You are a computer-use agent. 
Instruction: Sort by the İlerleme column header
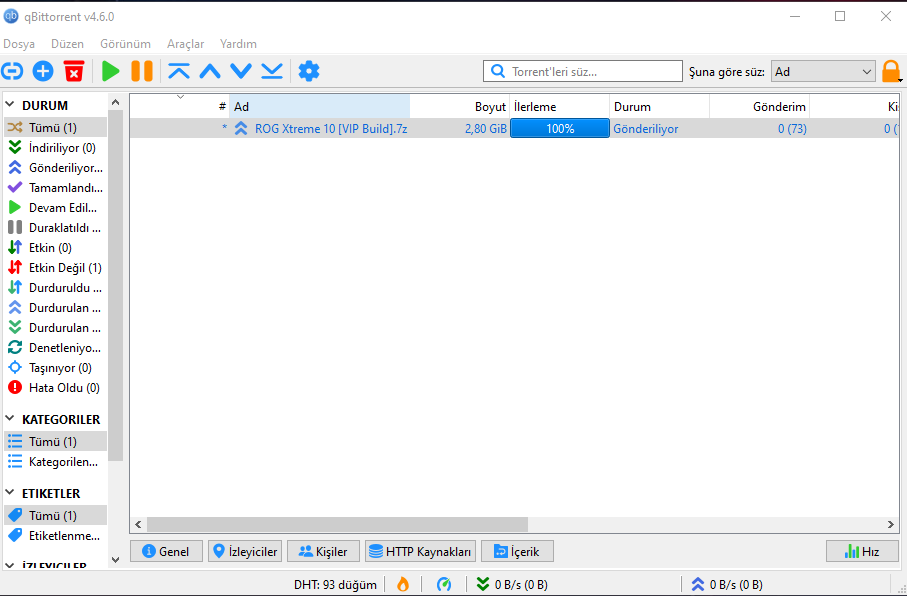point(559,106)
